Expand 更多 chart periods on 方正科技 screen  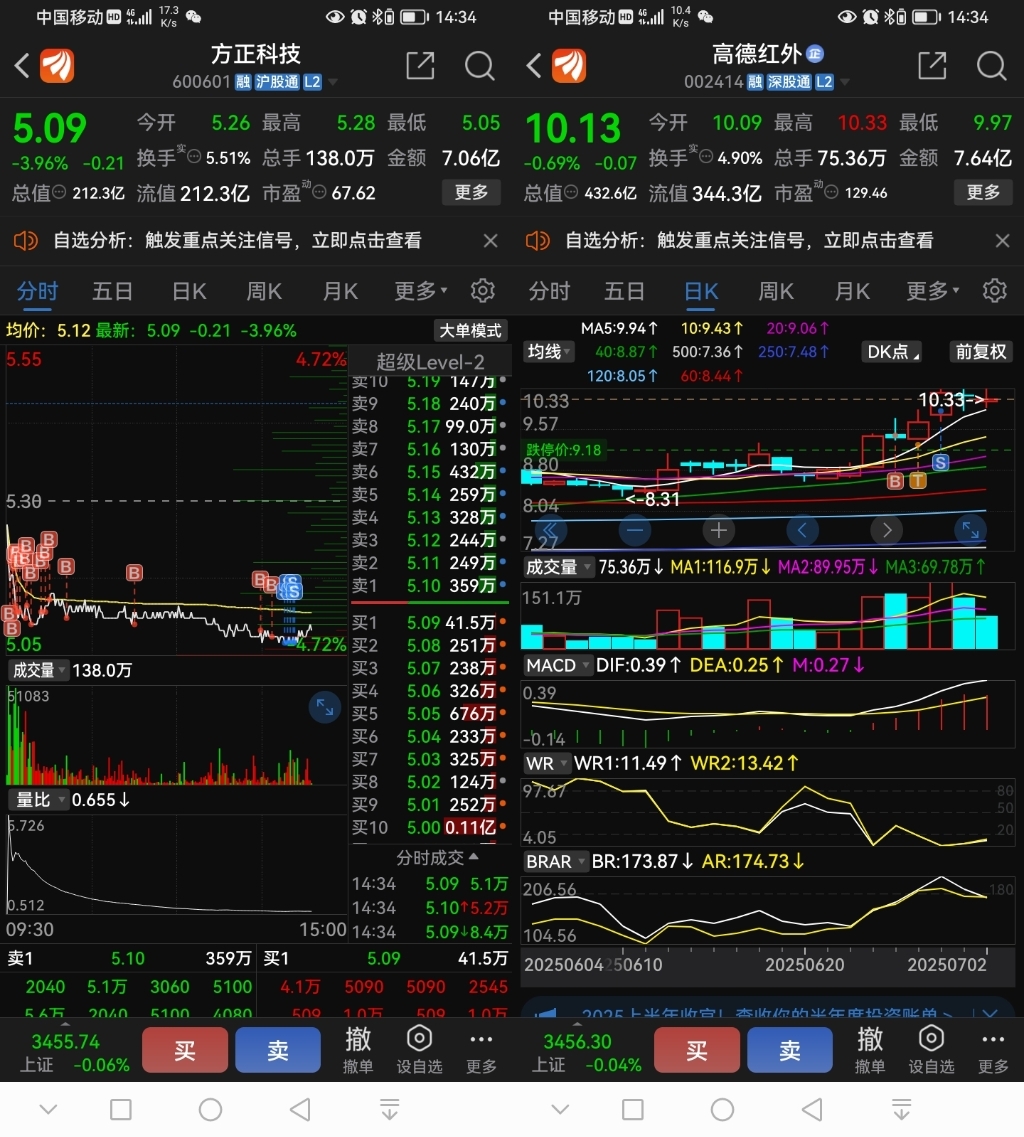421,291
